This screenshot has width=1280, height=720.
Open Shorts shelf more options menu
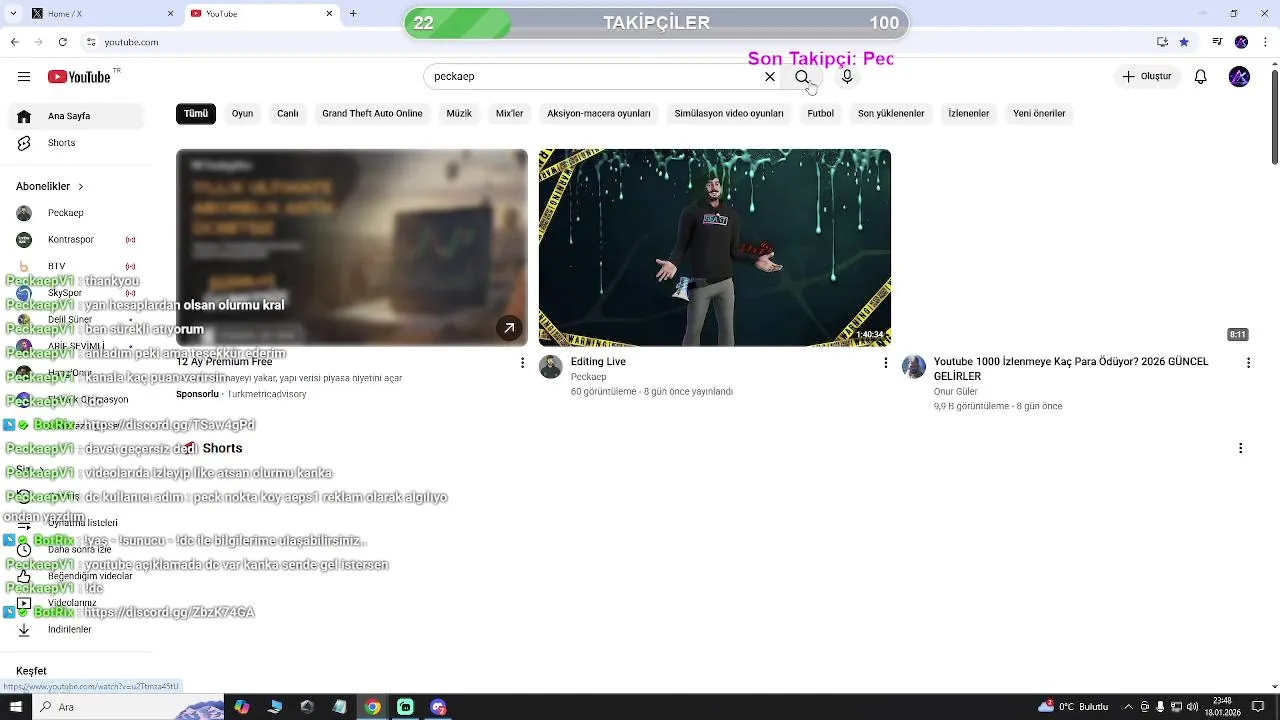click(x=1240, y=448)
